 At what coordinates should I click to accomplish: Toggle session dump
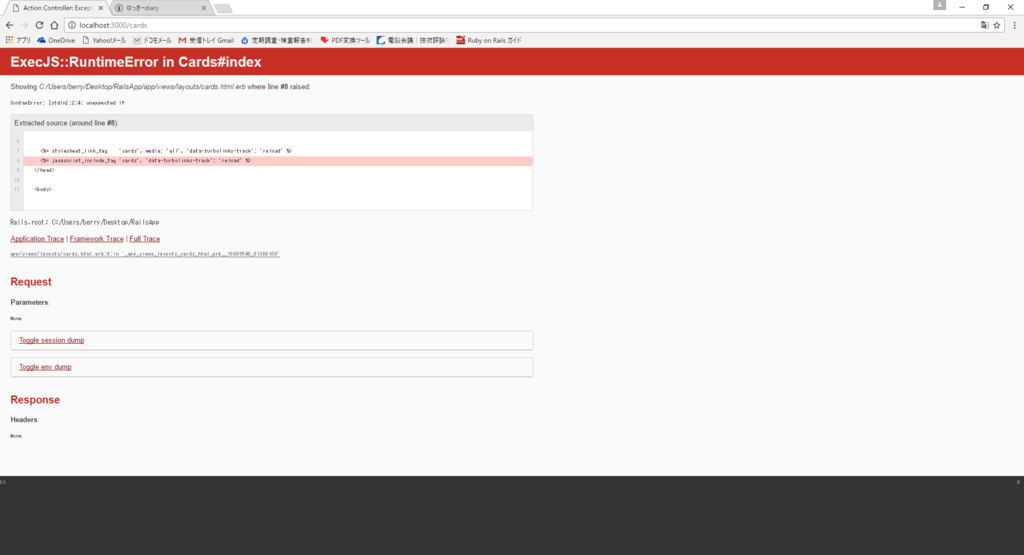(x=52, y=340)
